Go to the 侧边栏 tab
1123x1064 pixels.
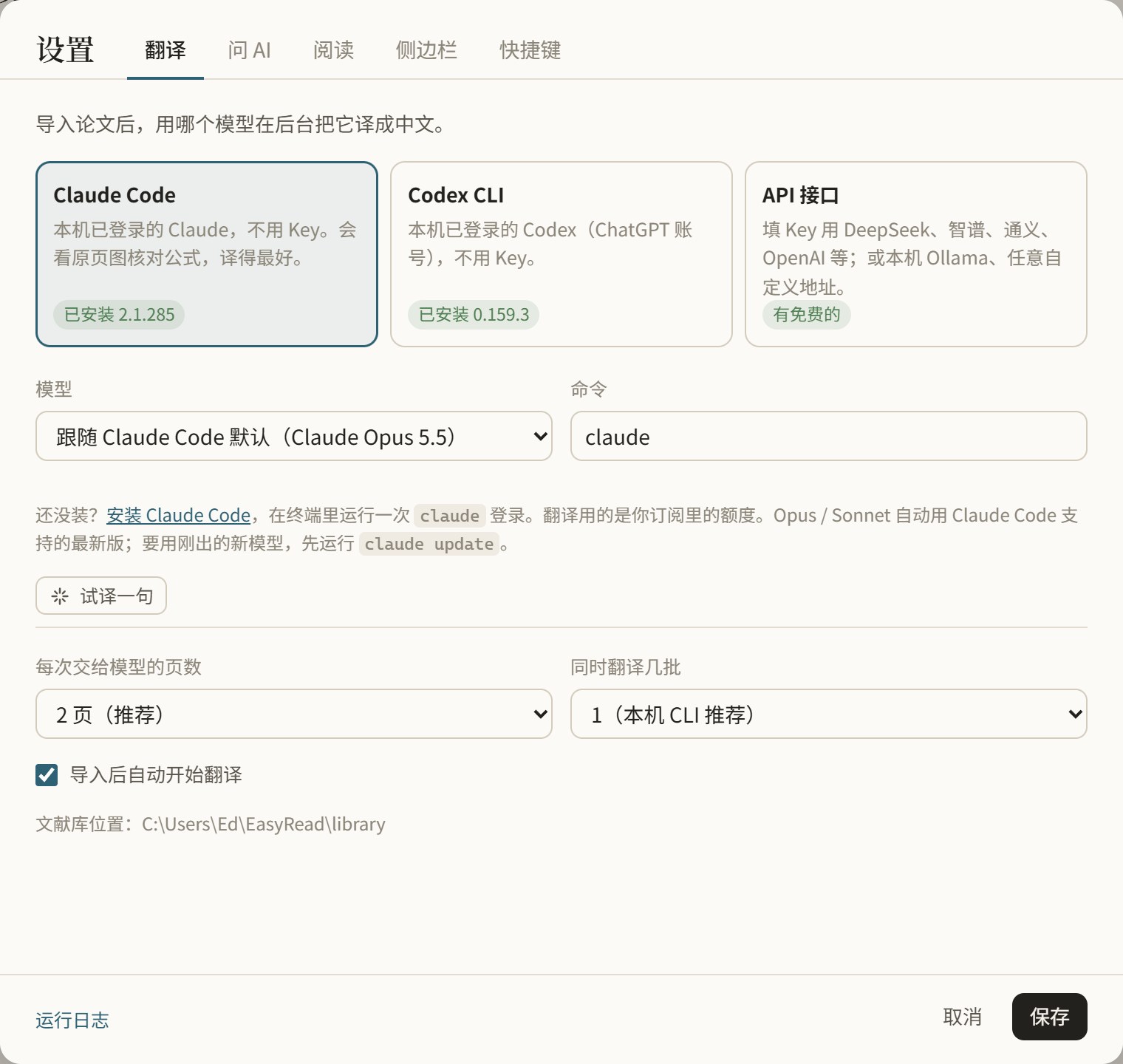pyautogui.click(x=426, y=50)
